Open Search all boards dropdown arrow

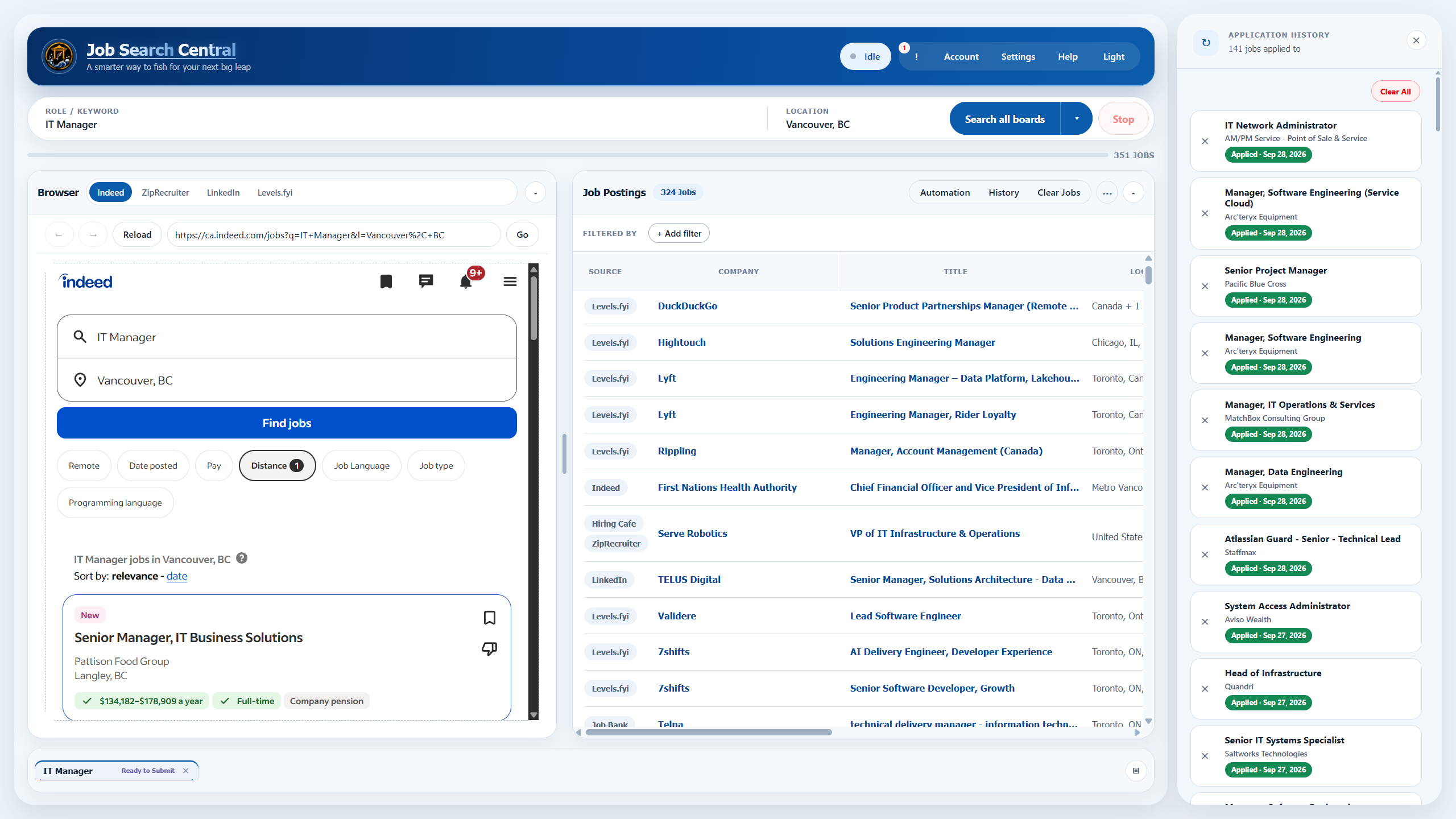pos(1077,119)
